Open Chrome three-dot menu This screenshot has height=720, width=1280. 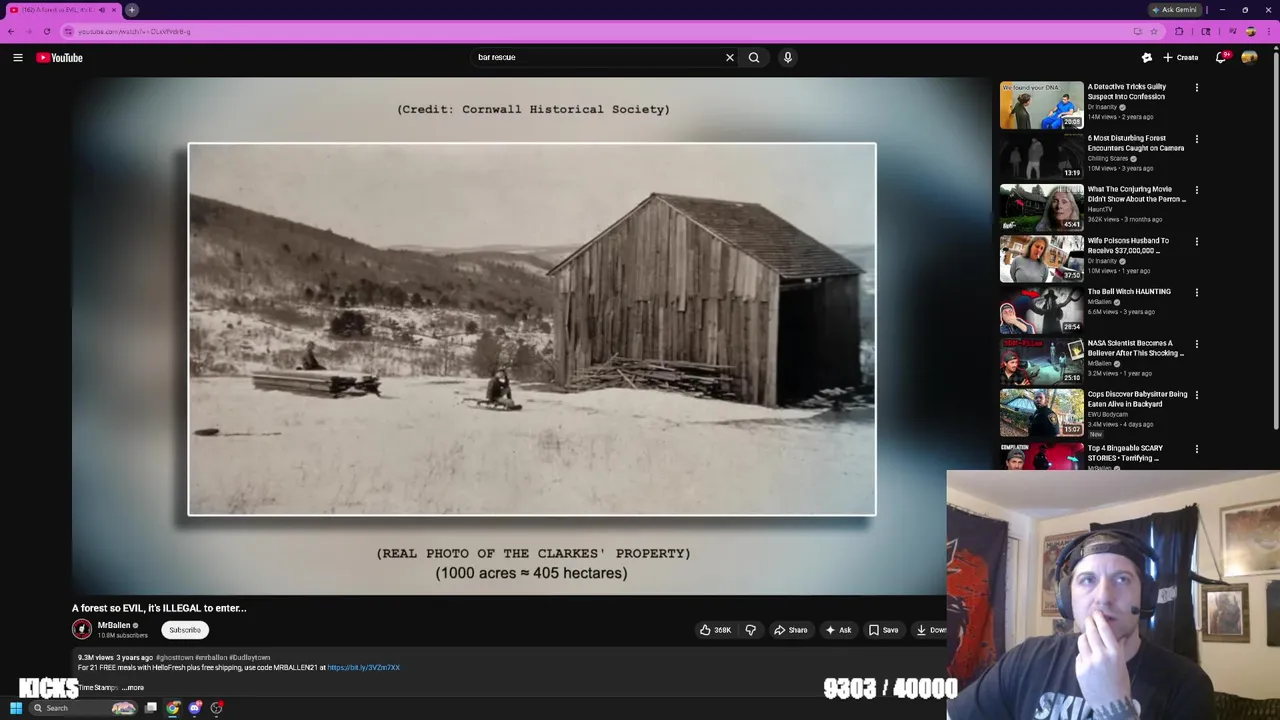(x=1269, y=31)
